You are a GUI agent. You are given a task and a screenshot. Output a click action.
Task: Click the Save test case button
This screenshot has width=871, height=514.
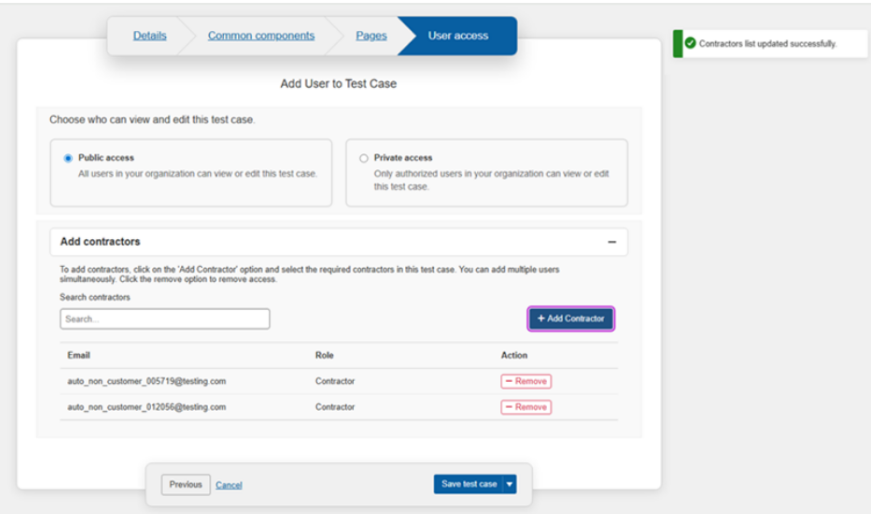[468, 484]
